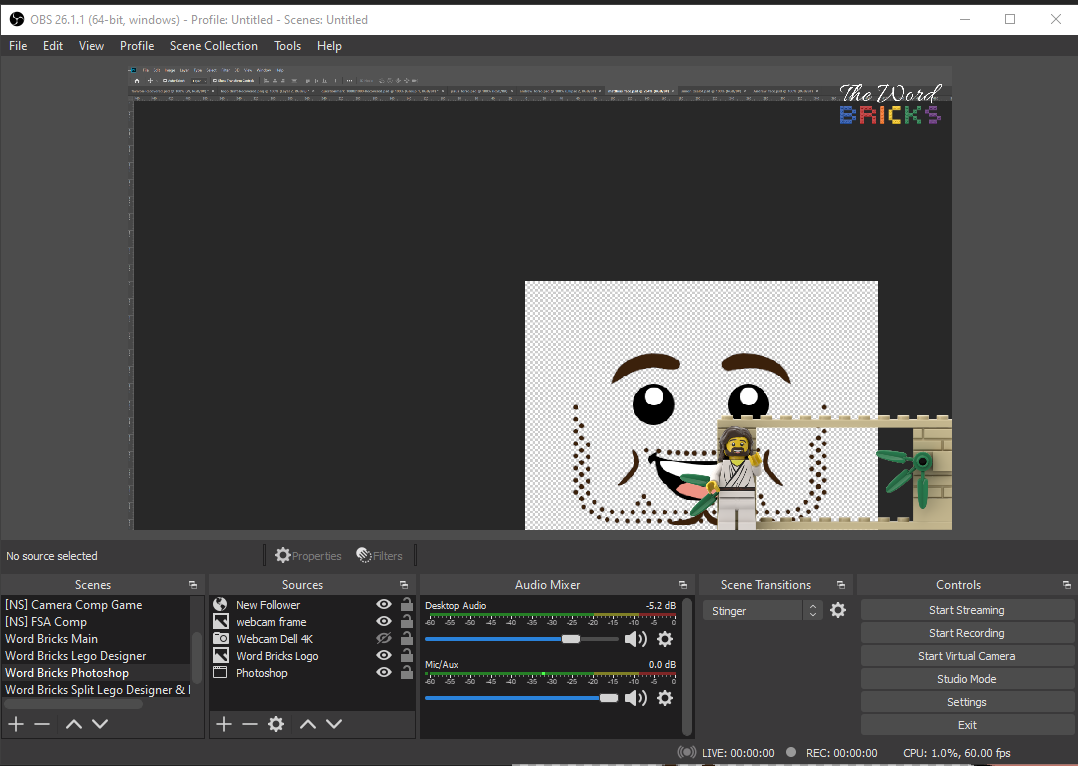1078x766 pixels.
Task: Hide the New Follower source
Action: (383, 605)
